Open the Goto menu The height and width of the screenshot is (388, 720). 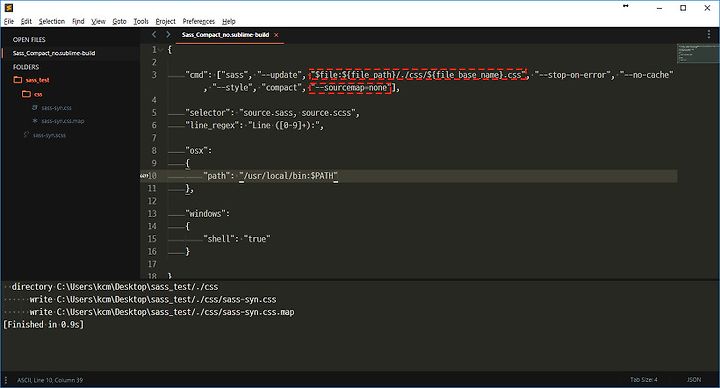point(119,21)
